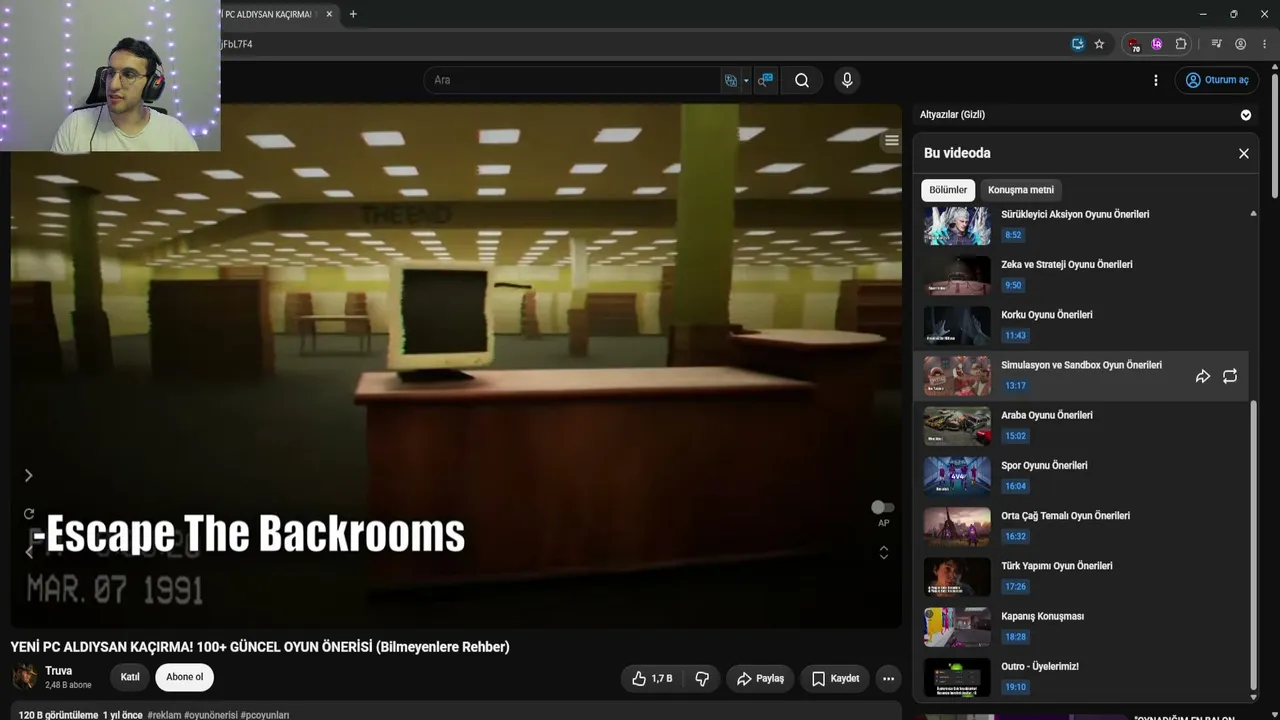
Task: Click the YouTube magnifier search button
Action: pos(802,80)
